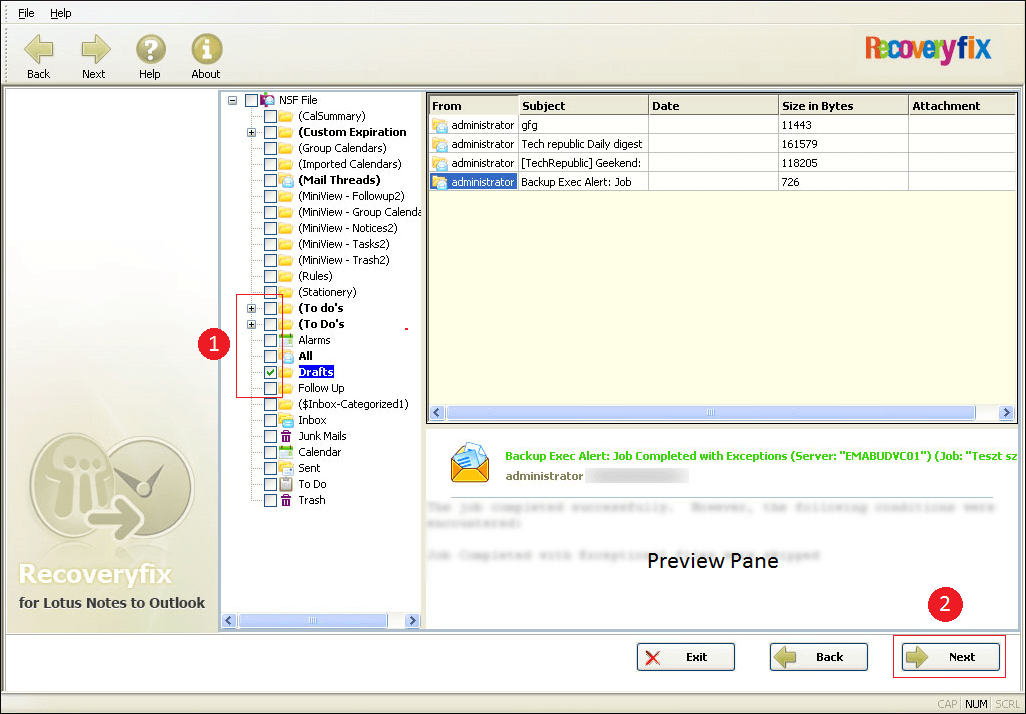Select the (MiniView - Tasks2) tree item
The image size is (1026, 714).
pos(344,244)
